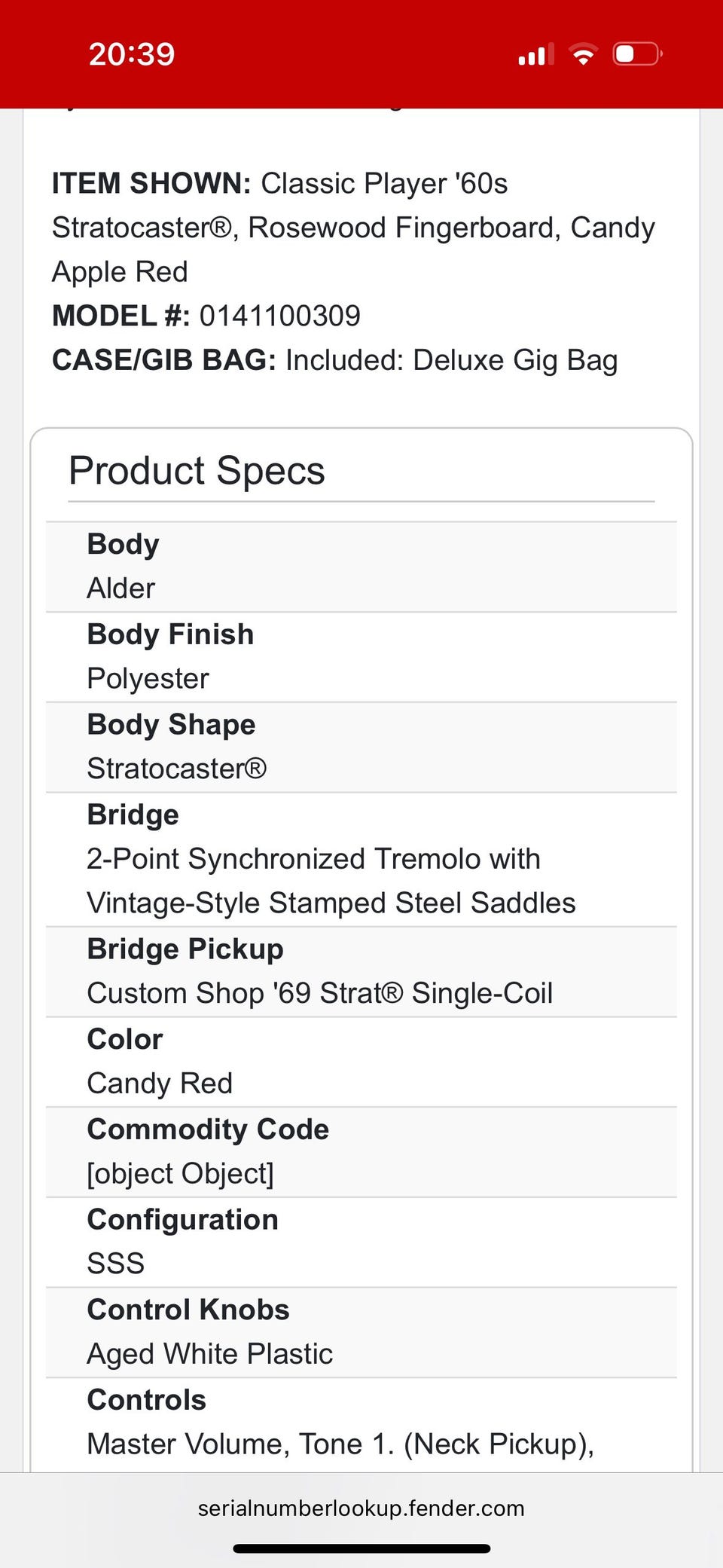Tap the [object Object] Commodity Code value
The width and height of the screenshot is (723, 1568).
click(181, 1174)
